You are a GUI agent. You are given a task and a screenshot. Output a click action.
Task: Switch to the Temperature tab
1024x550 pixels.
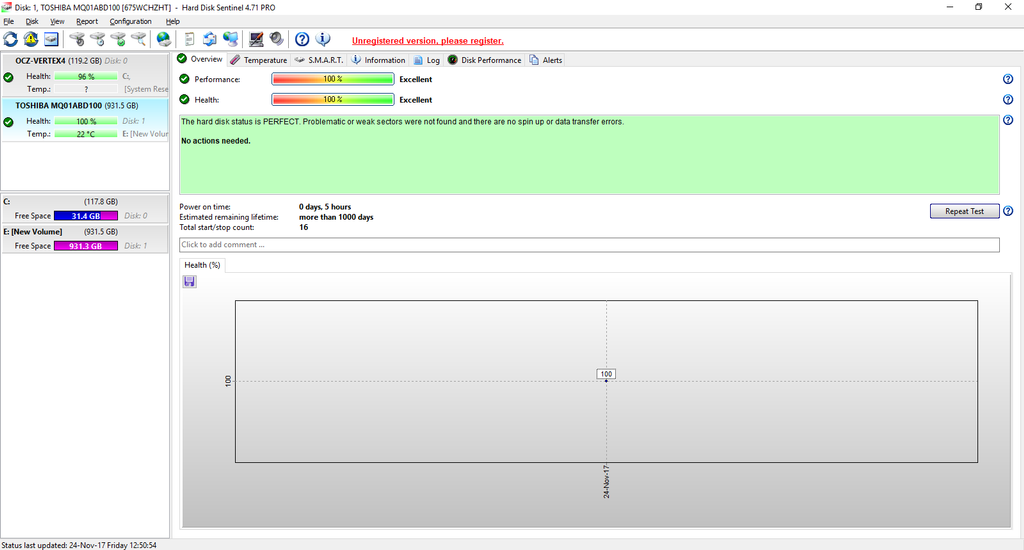258,60
